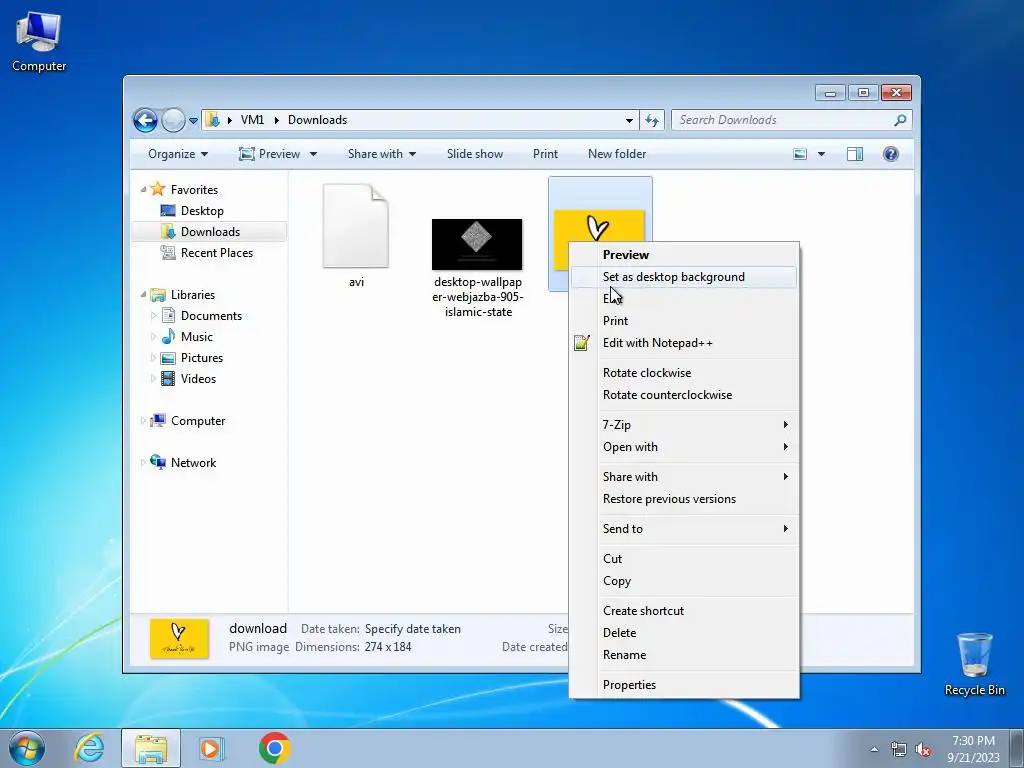Select the avi file
The width and height of the screenshot is (1024, 768).
click(356, 236)
